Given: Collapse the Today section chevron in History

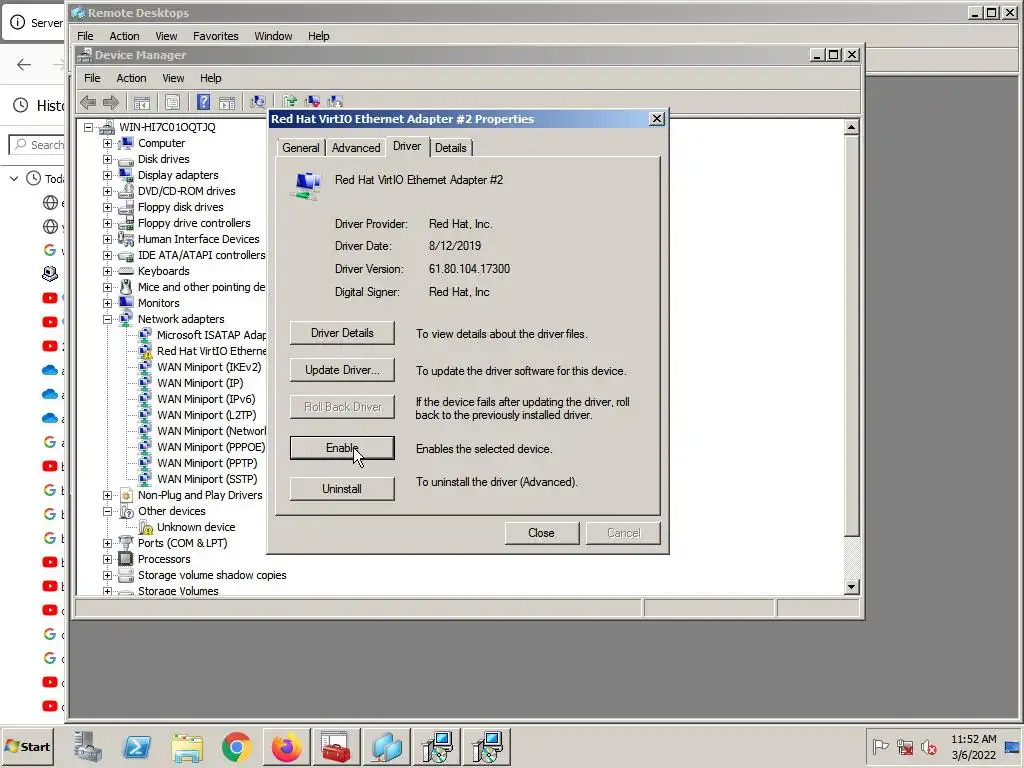Looking at the screenshot, I should pos(14,178).
